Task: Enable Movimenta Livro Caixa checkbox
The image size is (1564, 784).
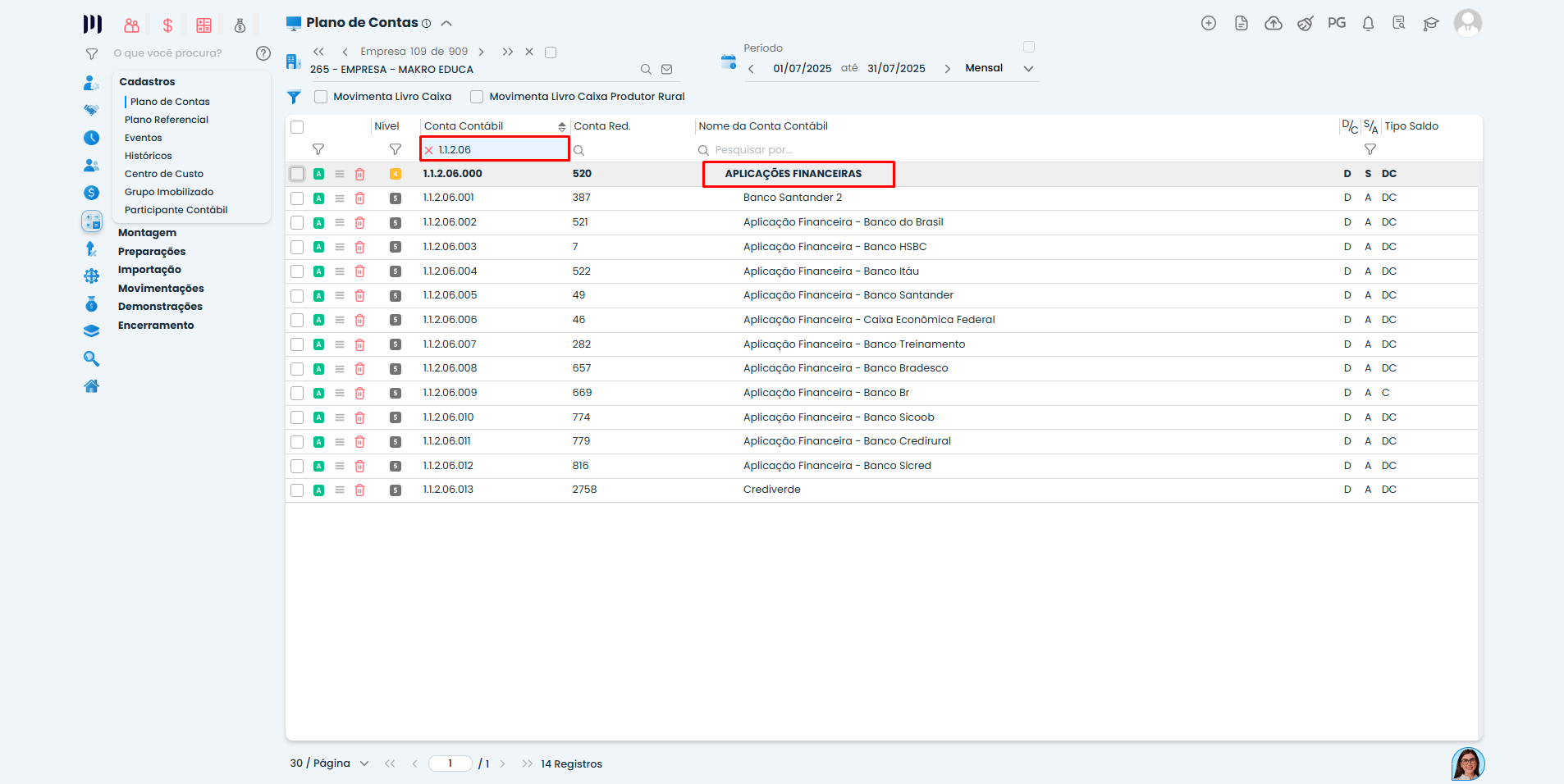Action: (321, 97)
